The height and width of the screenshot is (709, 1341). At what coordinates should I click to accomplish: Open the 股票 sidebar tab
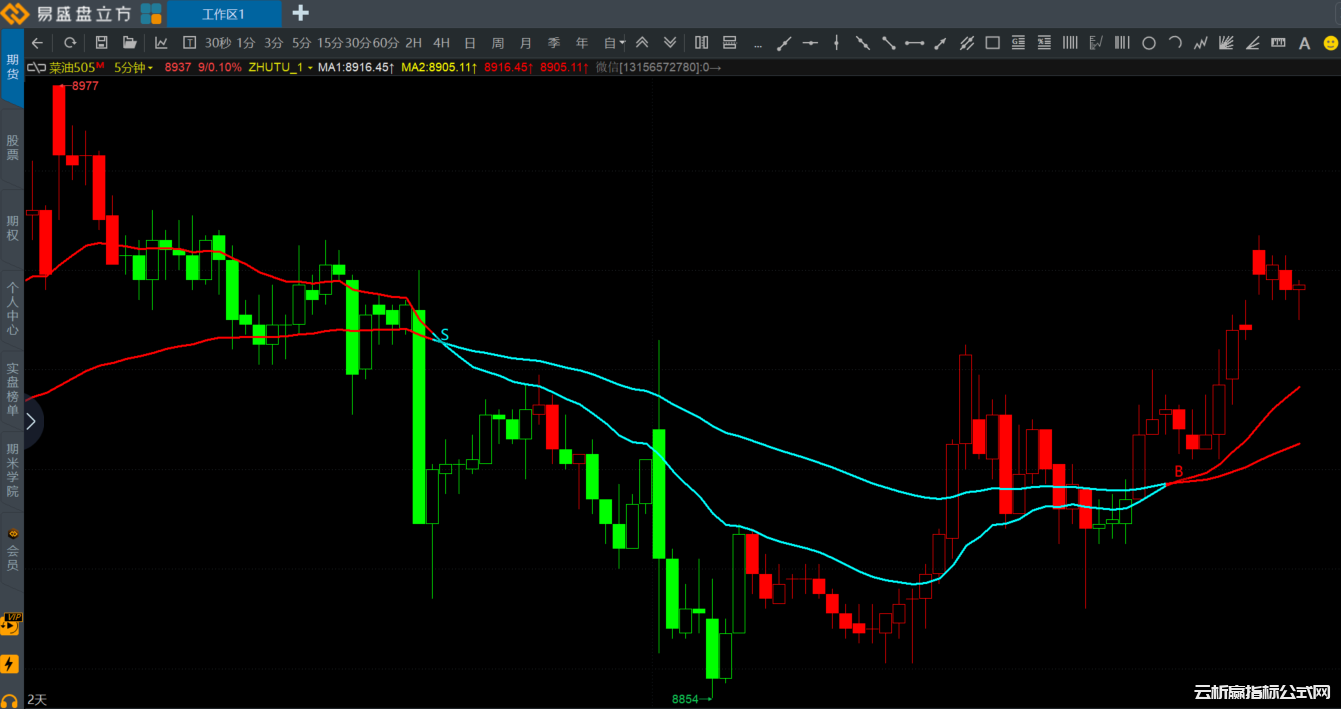click(x=12, y=148)
